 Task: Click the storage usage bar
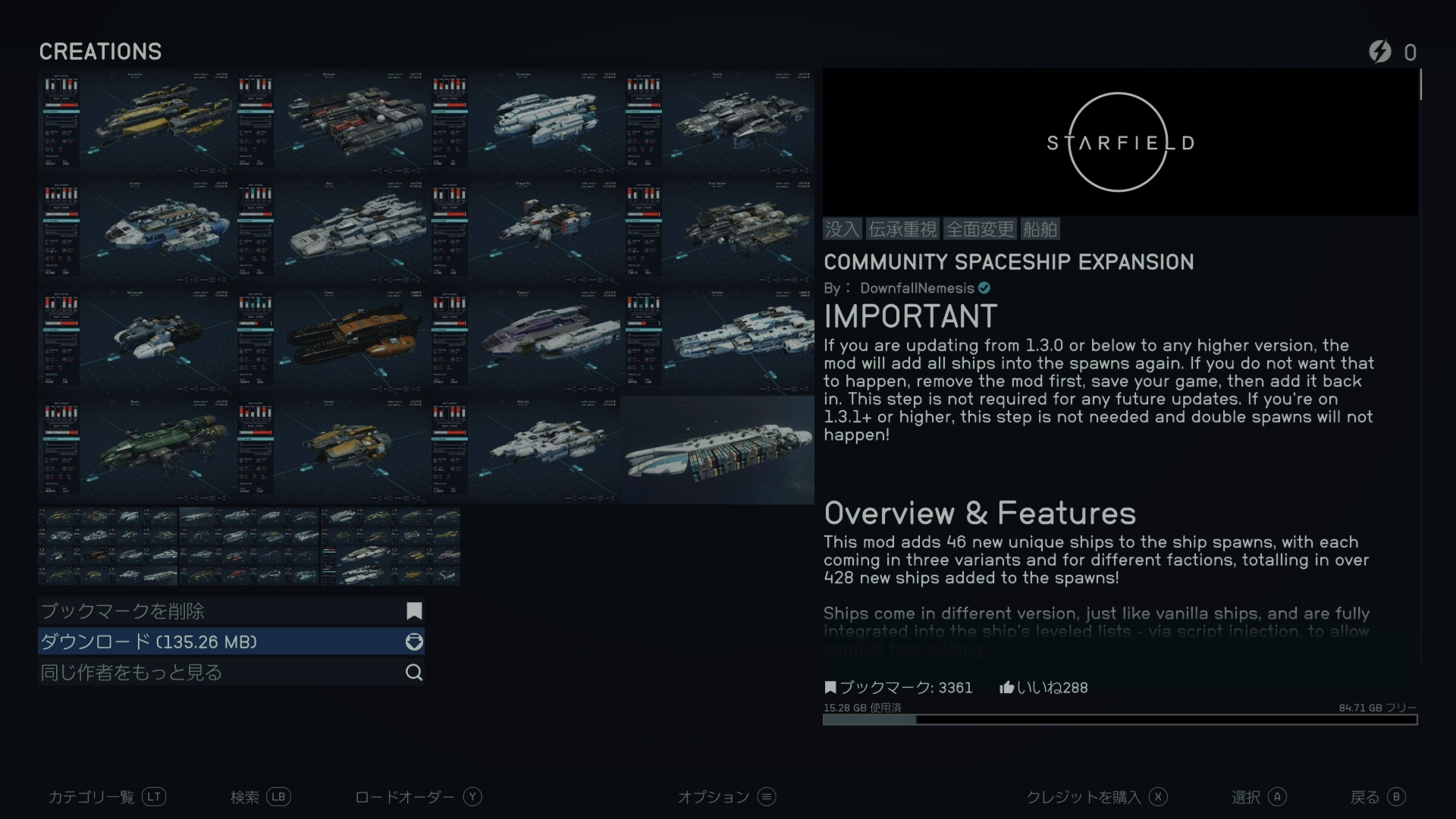[x=1120, y=720]
